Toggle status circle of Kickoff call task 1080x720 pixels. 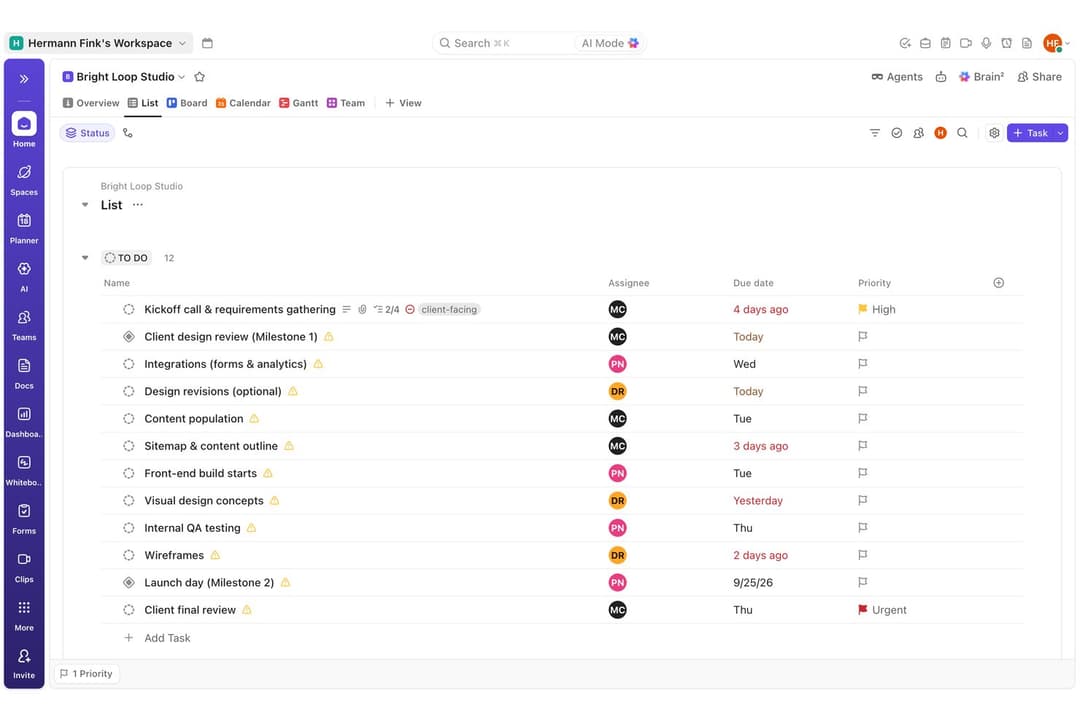[129, 309]
